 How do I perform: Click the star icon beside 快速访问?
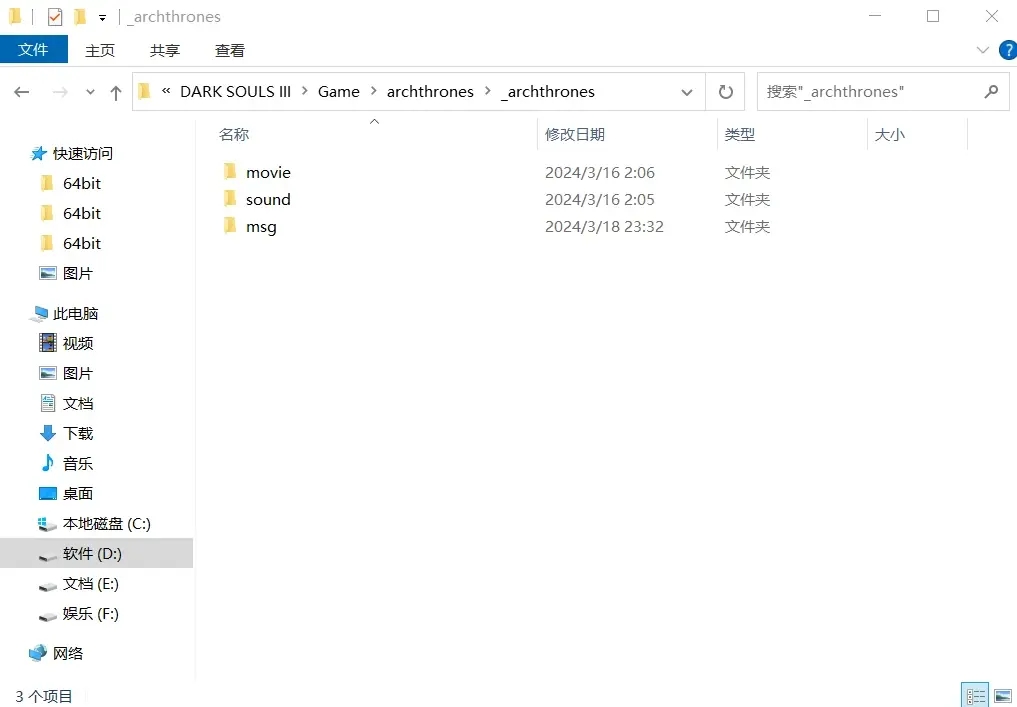(x=39, y=154)
